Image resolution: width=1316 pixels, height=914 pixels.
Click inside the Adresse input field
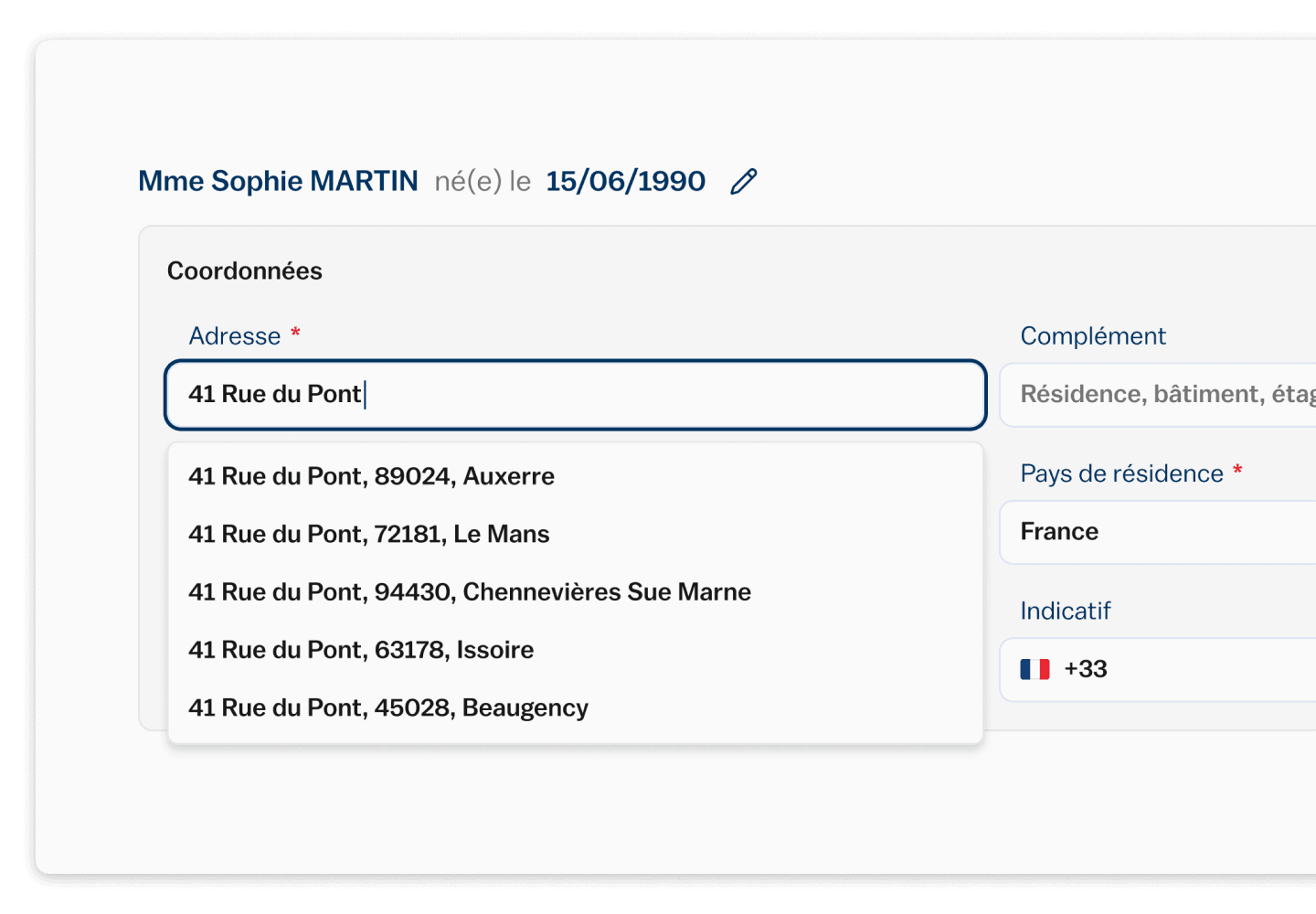pyautogui.click(x=574, y=394)
